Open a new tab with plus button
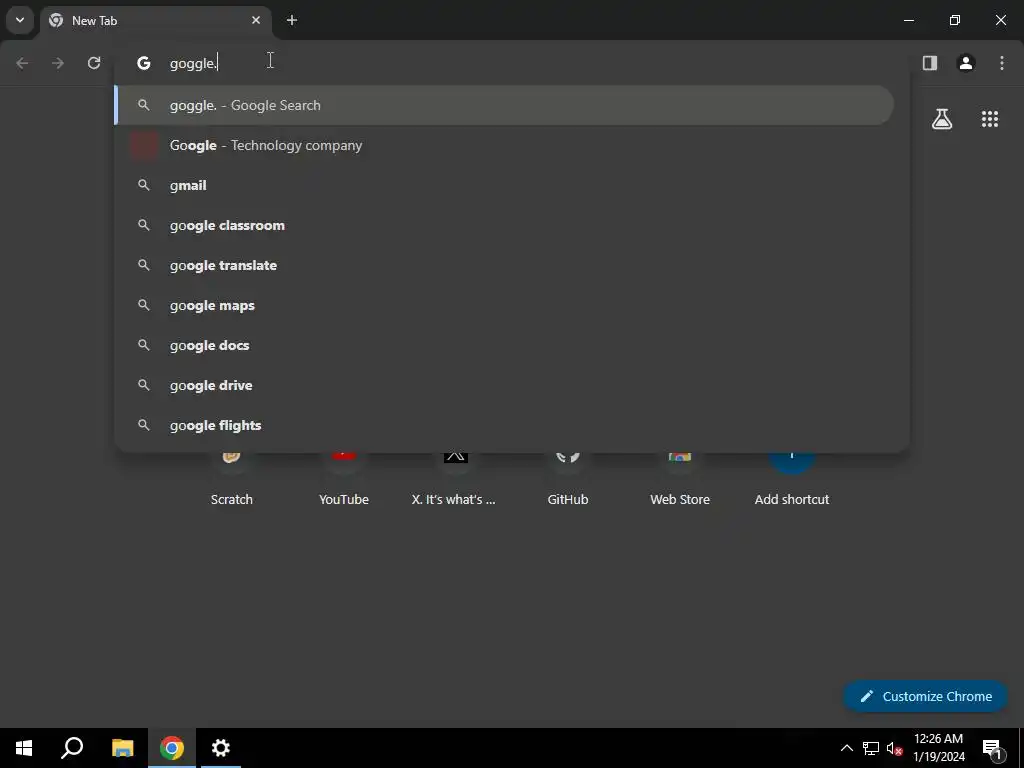This screenshot has height=768, width=1024. point(292,20)
